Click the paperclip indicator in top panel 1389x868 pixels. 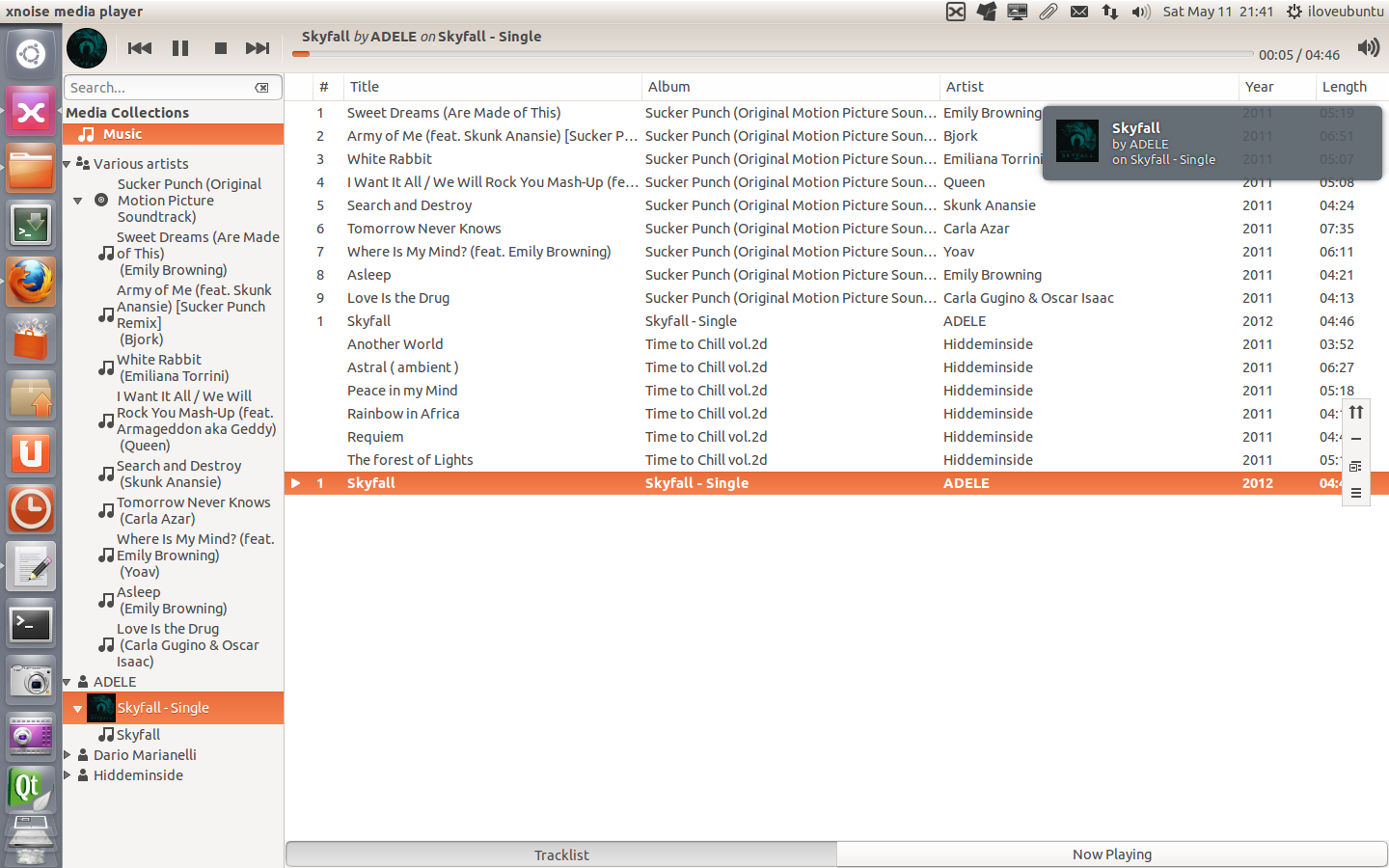point(1049,12)
